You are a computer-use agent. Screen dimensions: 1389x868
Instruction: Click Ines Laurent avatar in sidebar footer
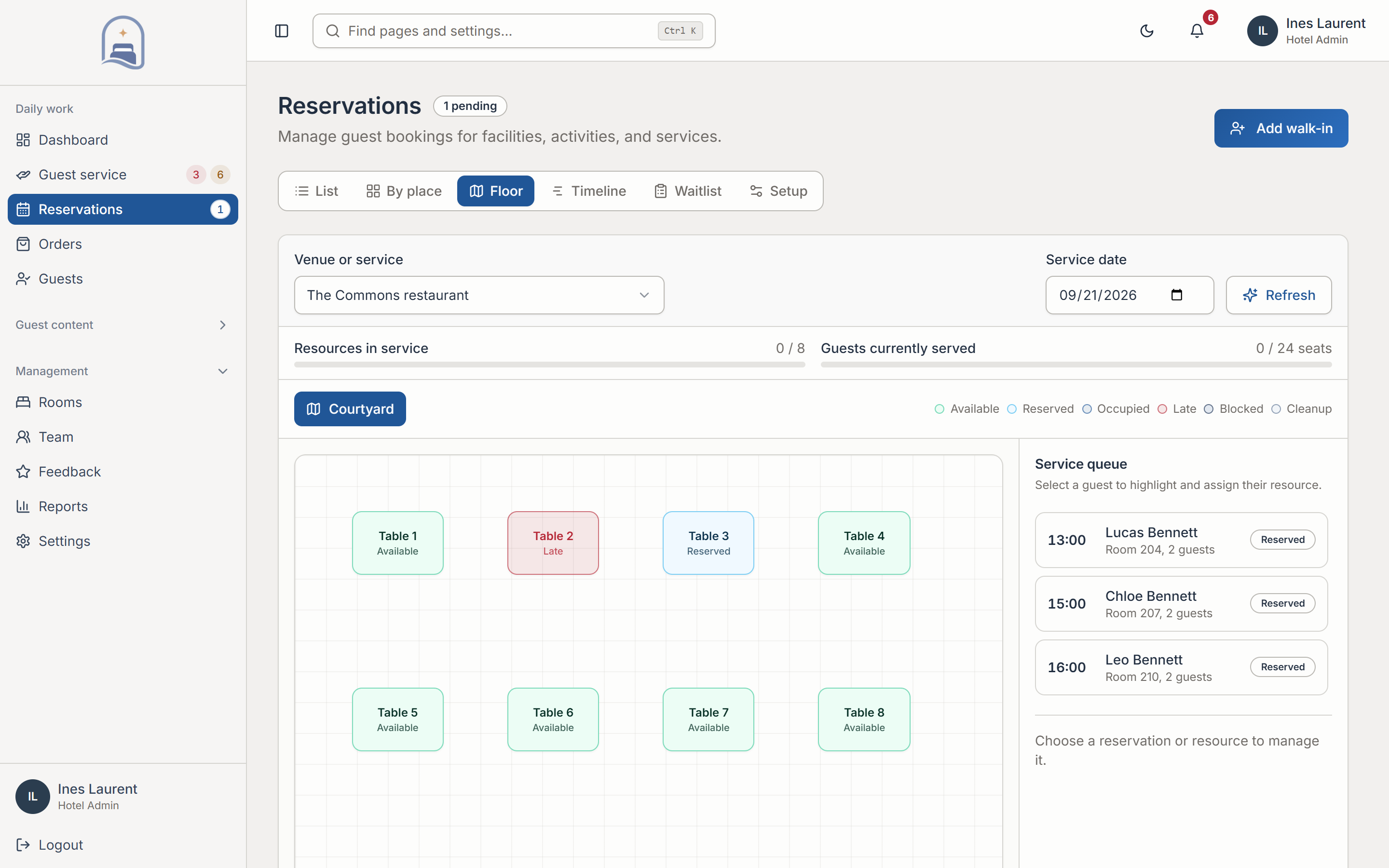33,797
